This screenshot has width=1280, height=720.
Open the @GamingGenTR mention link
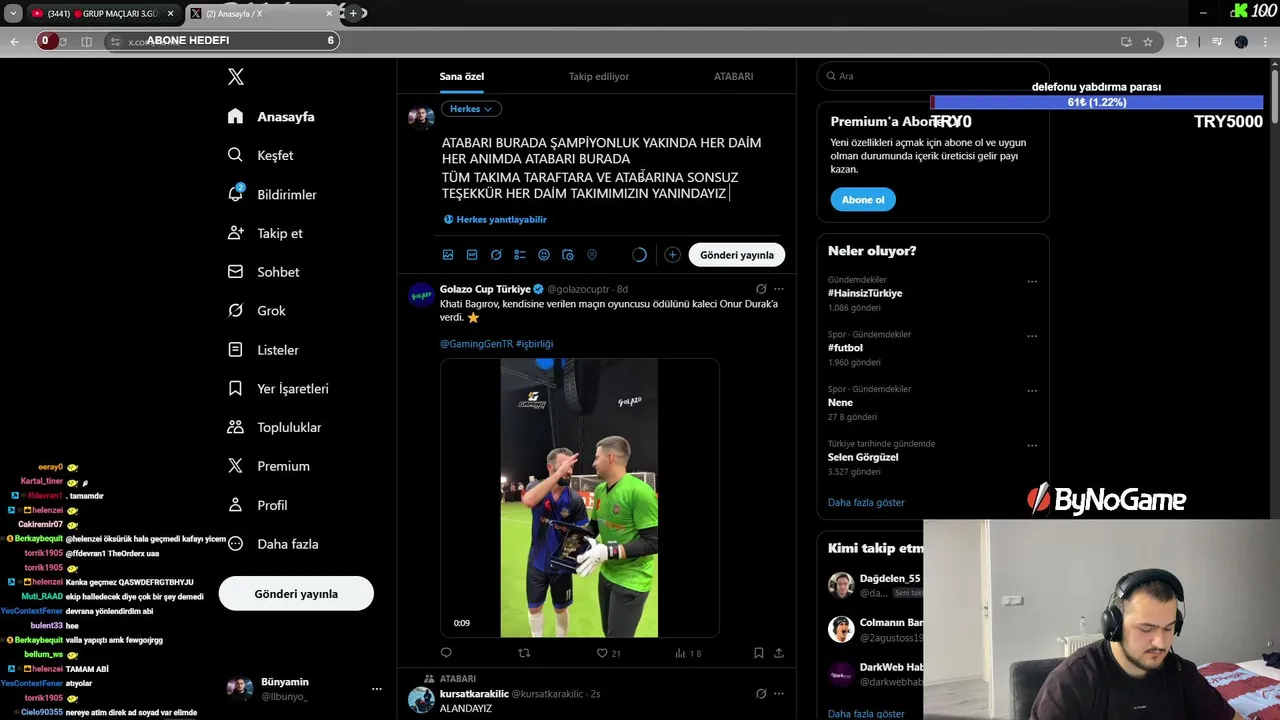[476, 344]
